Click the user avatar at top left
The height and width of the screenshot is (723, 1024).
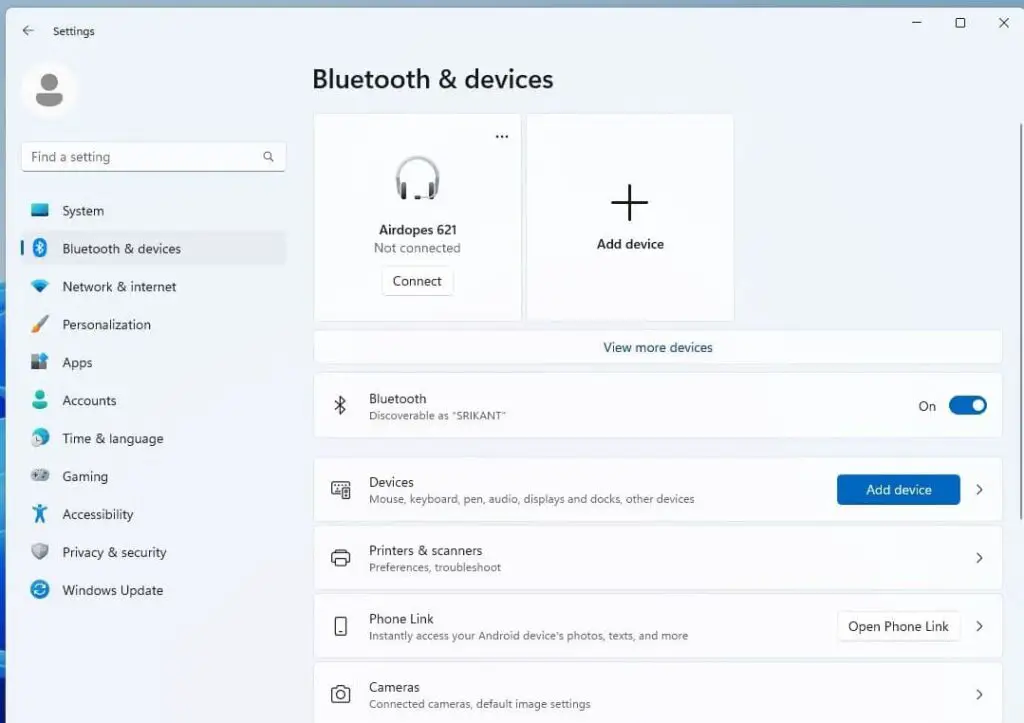point(49,89)
